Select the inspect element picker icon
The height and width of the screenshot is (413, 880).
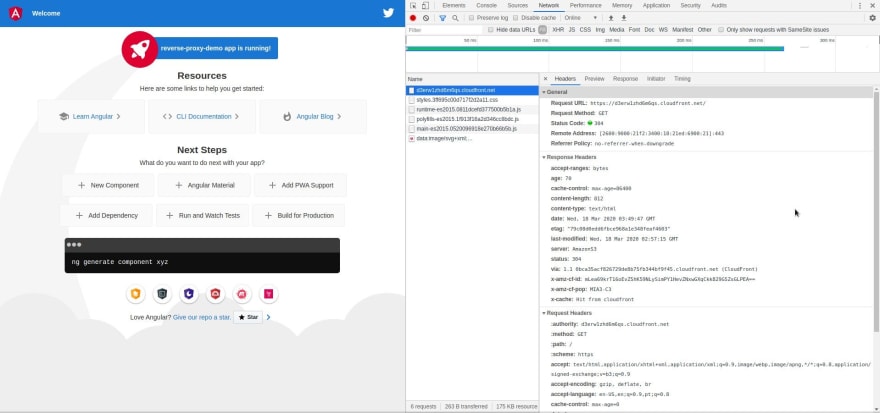(x=413, y=6)
